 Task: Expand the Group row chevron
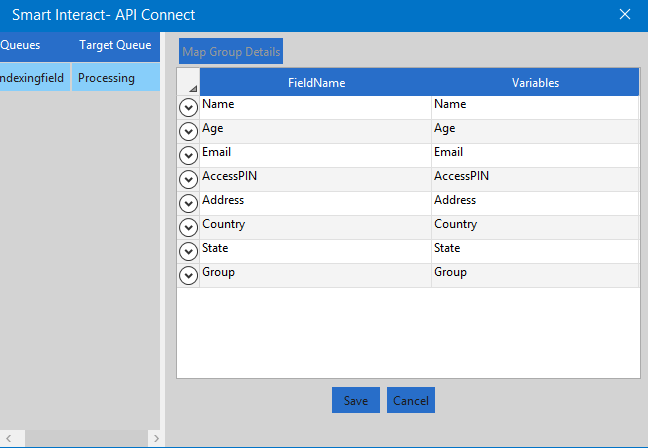tap(188, 276)
